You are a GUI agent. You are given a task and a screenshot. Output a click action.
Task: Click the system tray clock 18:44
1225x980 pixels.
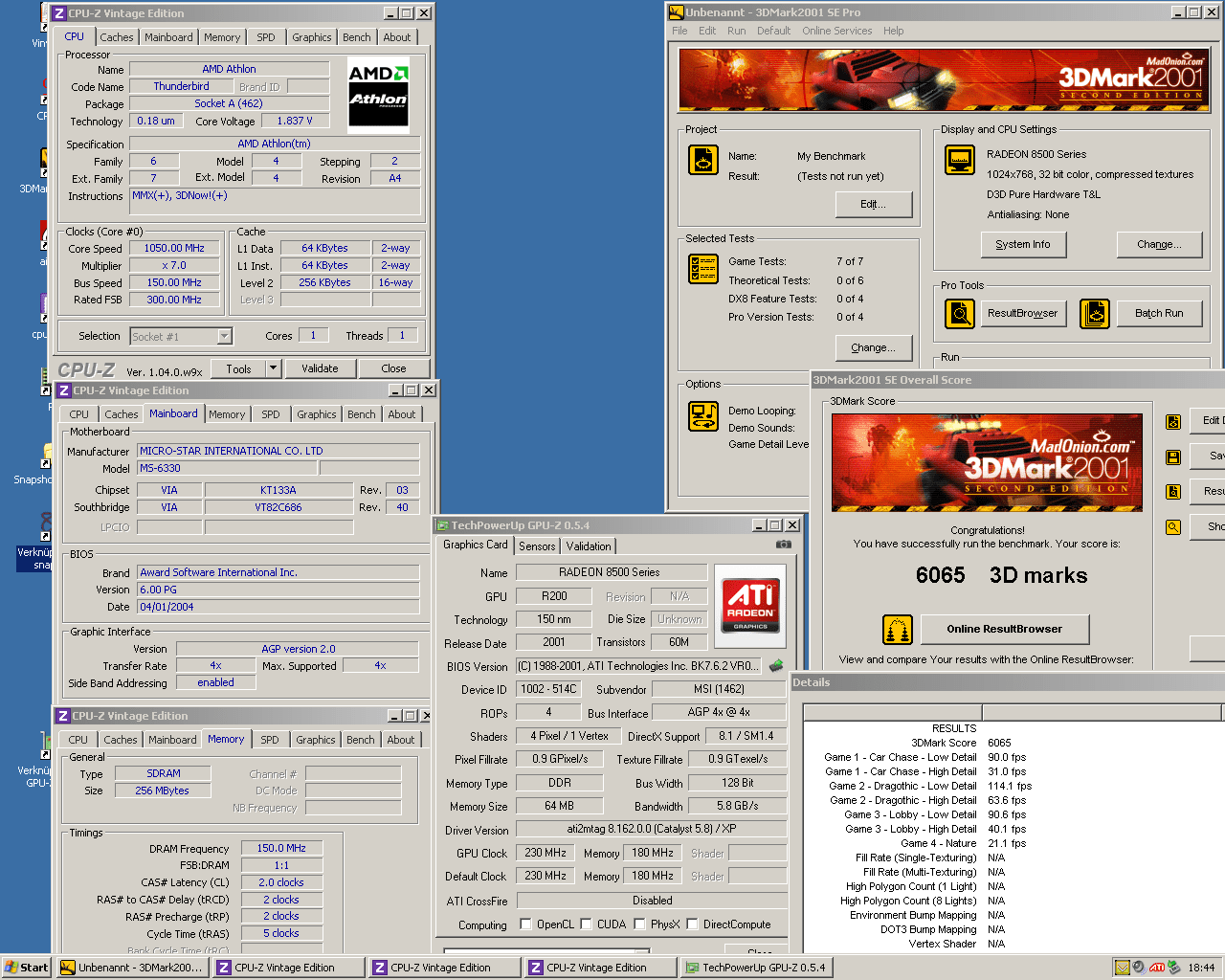click(x=1201, y=968)
